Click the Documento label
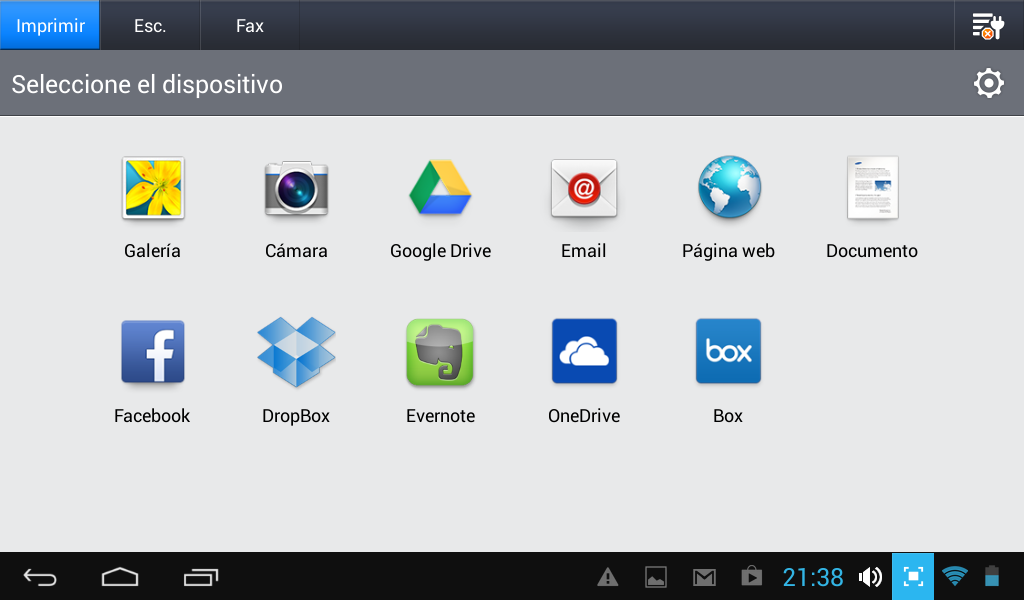Screen dimensions: 1024x600 (872, 251)
